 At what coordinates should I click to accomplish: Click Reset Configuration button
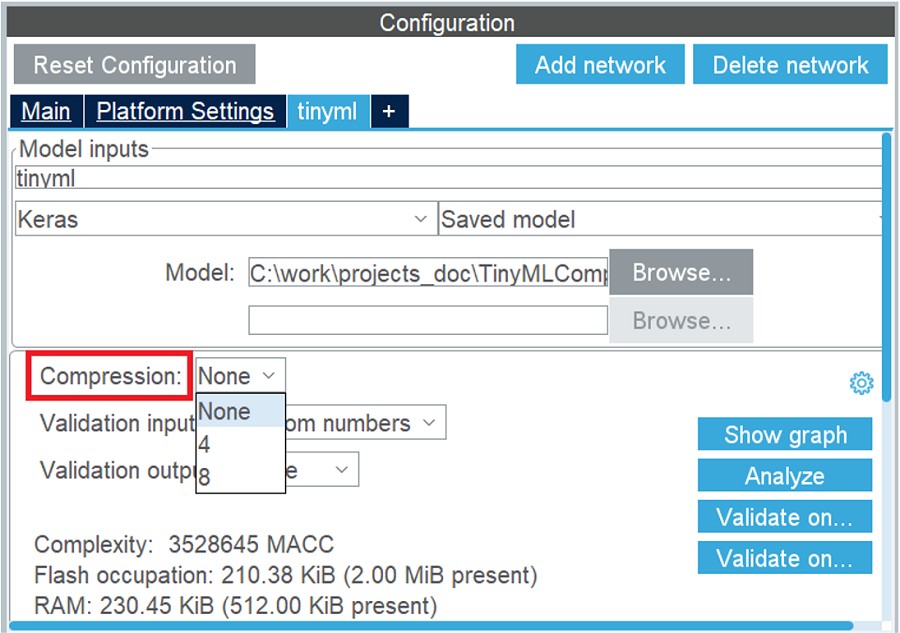click(x=134, y=64)
